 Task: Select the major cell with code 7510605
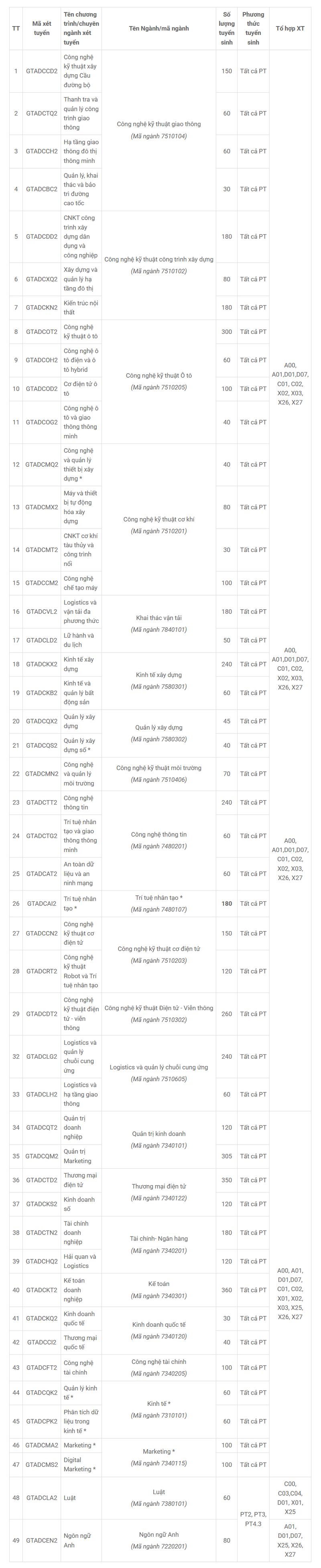(158, 1072)
